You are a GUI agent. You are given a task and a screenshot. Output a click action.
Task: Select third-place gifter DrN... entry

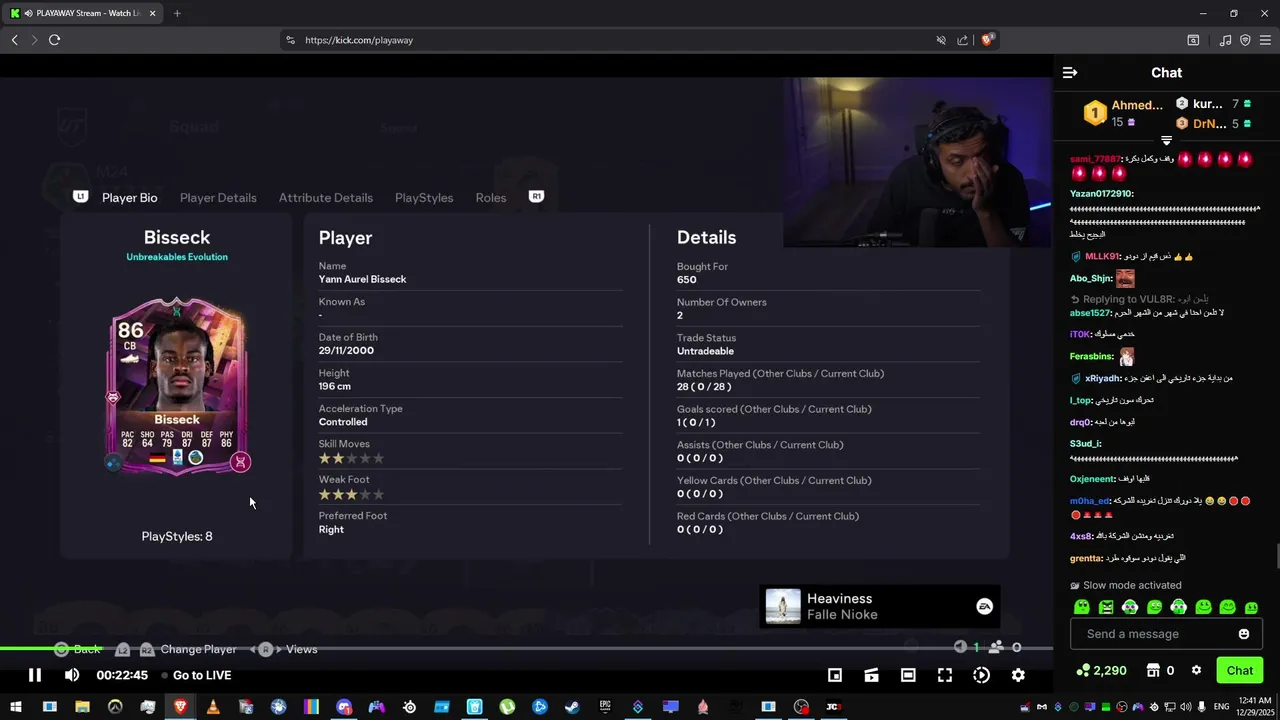(1213, 124)
